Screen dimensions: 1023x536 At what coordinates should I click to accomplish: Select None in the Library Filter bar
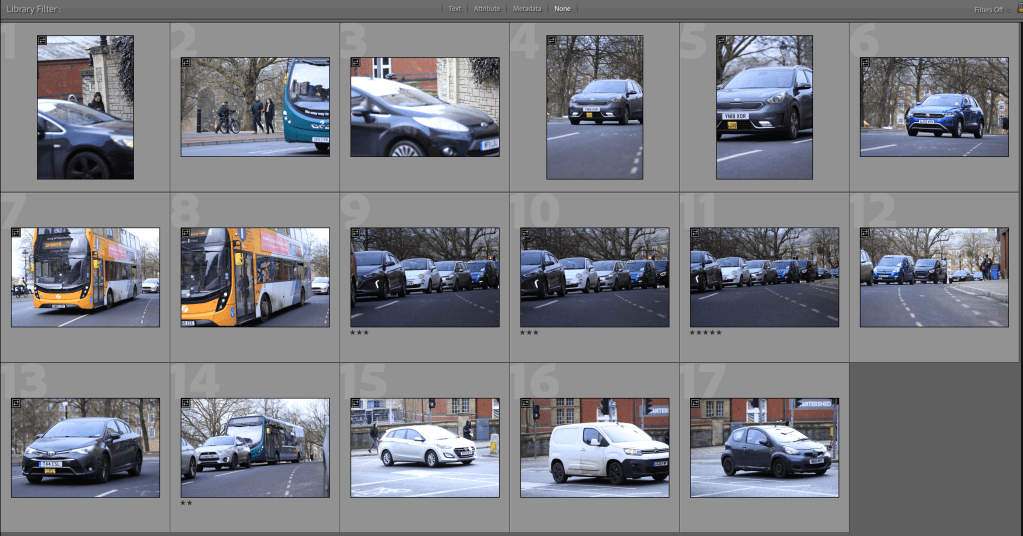click(563, 9)
